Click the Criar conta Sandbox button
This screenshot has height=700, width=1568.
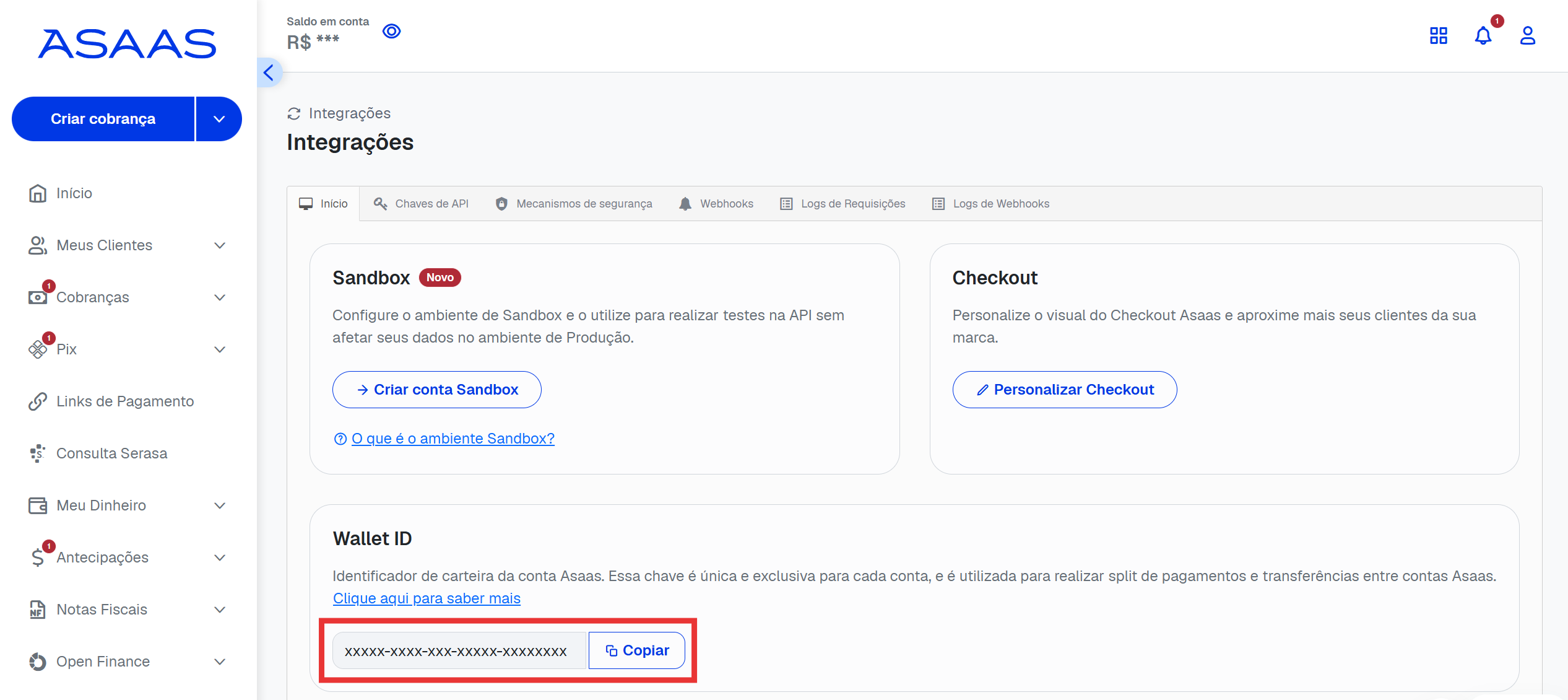(x=436, y=390)
